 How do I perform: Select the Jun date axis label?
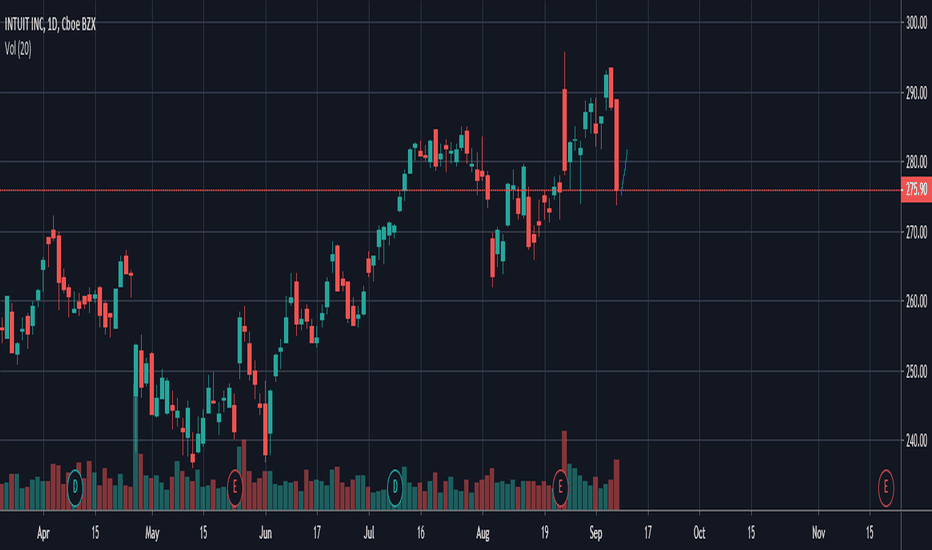pyautogui.click(x=265, y=533)
